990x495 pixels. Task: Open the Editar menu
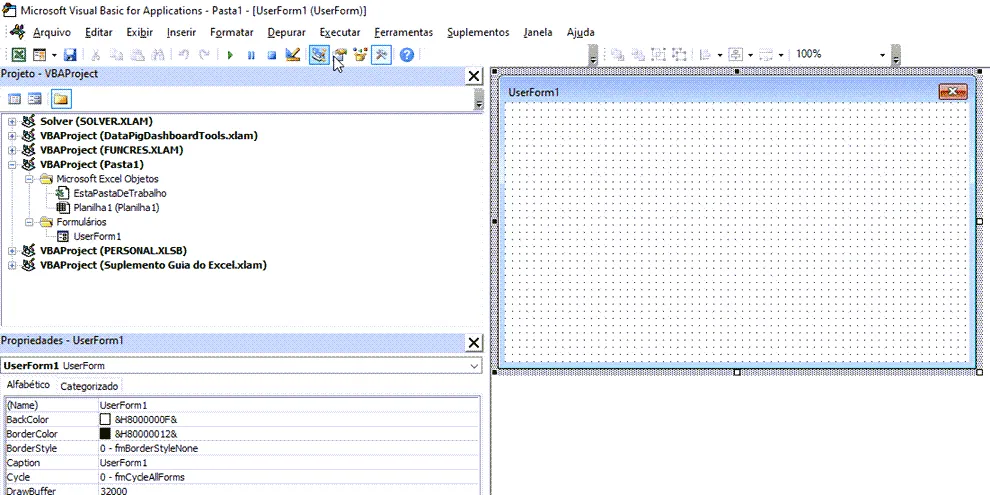click(98, 32)
